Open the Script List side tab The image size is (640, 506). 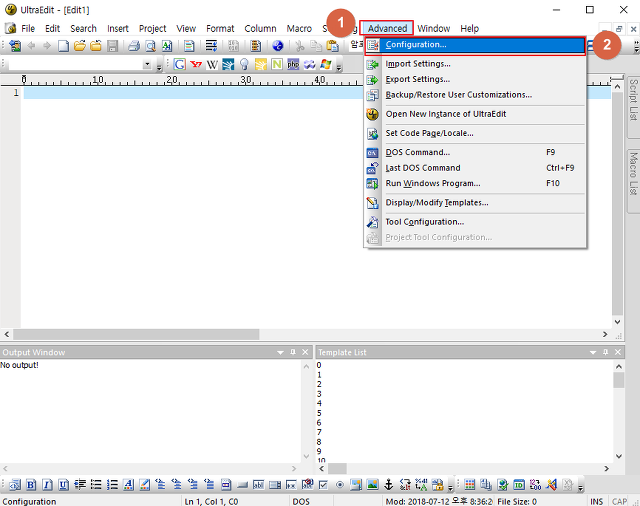point(633,107)
